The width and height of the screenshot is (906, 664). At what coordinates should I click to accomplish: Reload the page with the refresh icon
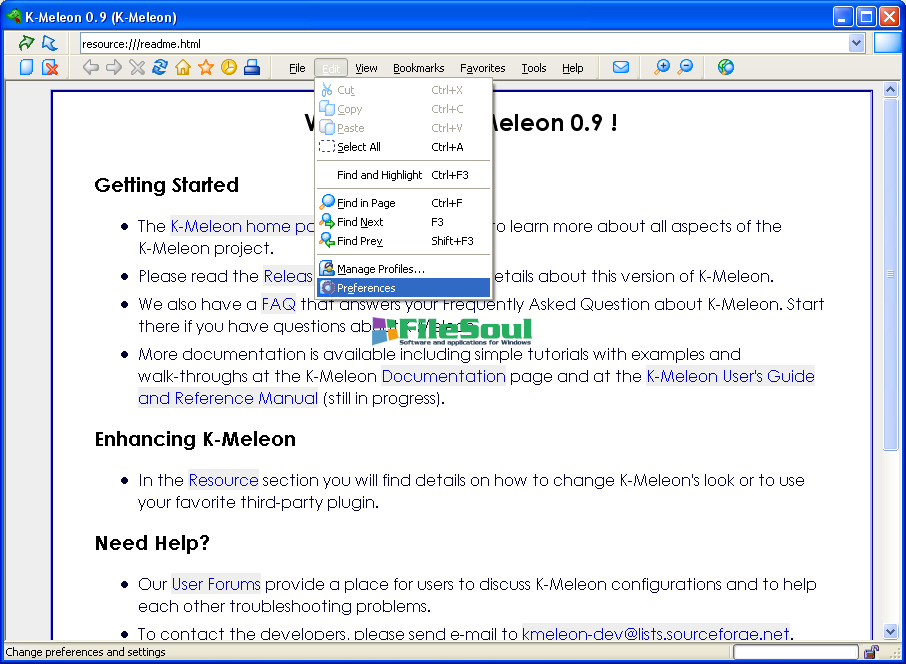click(x=160, y=68)
